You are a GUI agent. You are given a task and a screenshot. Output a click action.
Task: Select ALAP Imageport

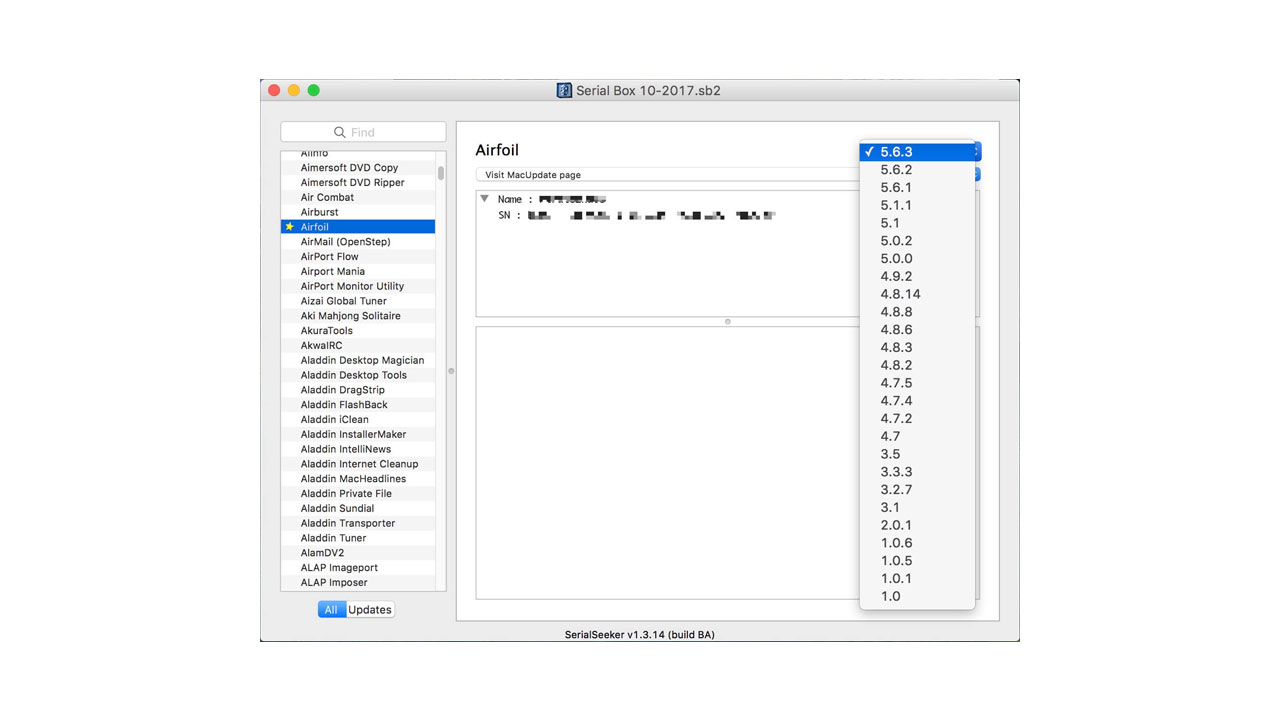pos(358,568)
